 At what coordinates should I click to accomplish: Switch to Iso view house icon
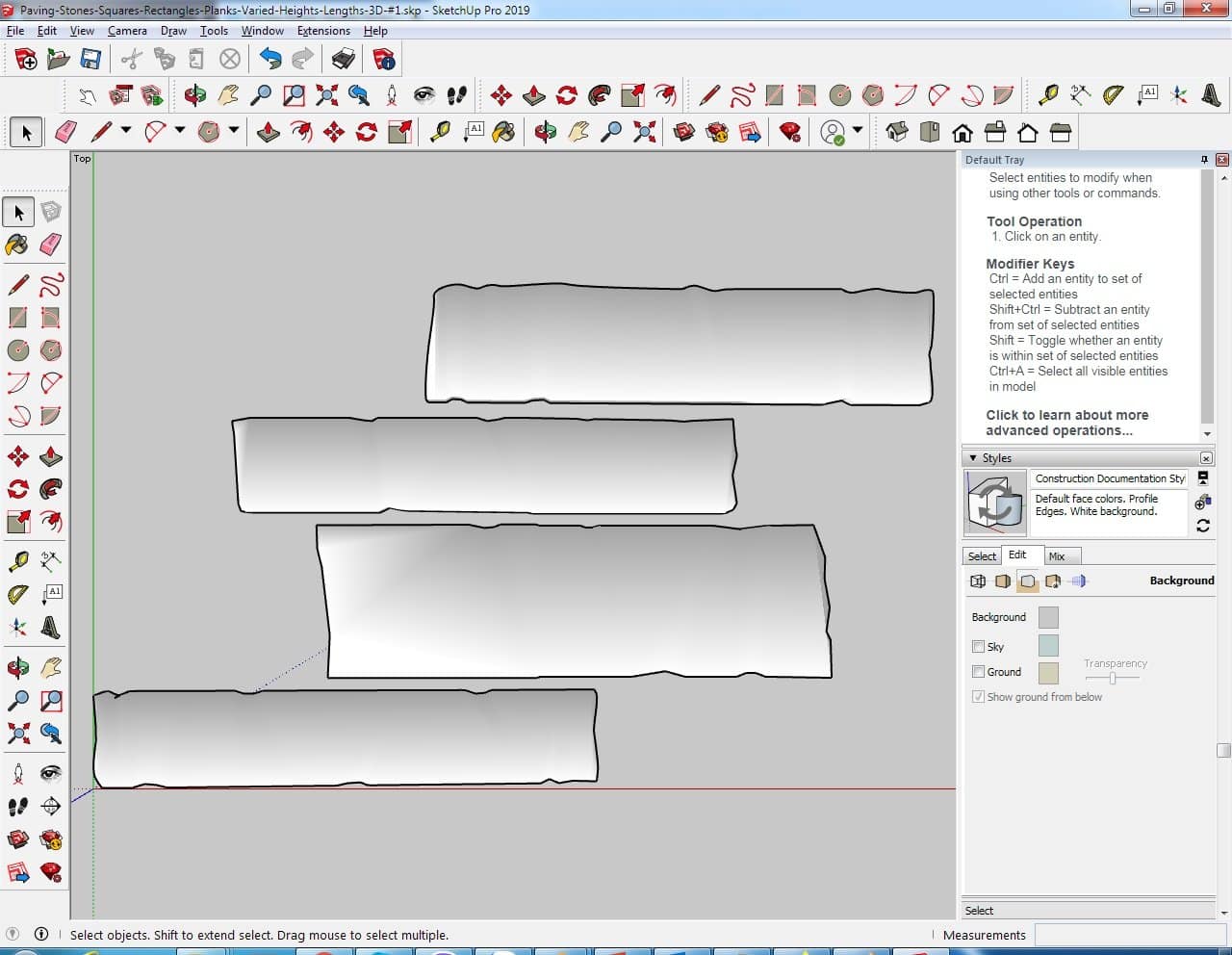click(897, 132)
